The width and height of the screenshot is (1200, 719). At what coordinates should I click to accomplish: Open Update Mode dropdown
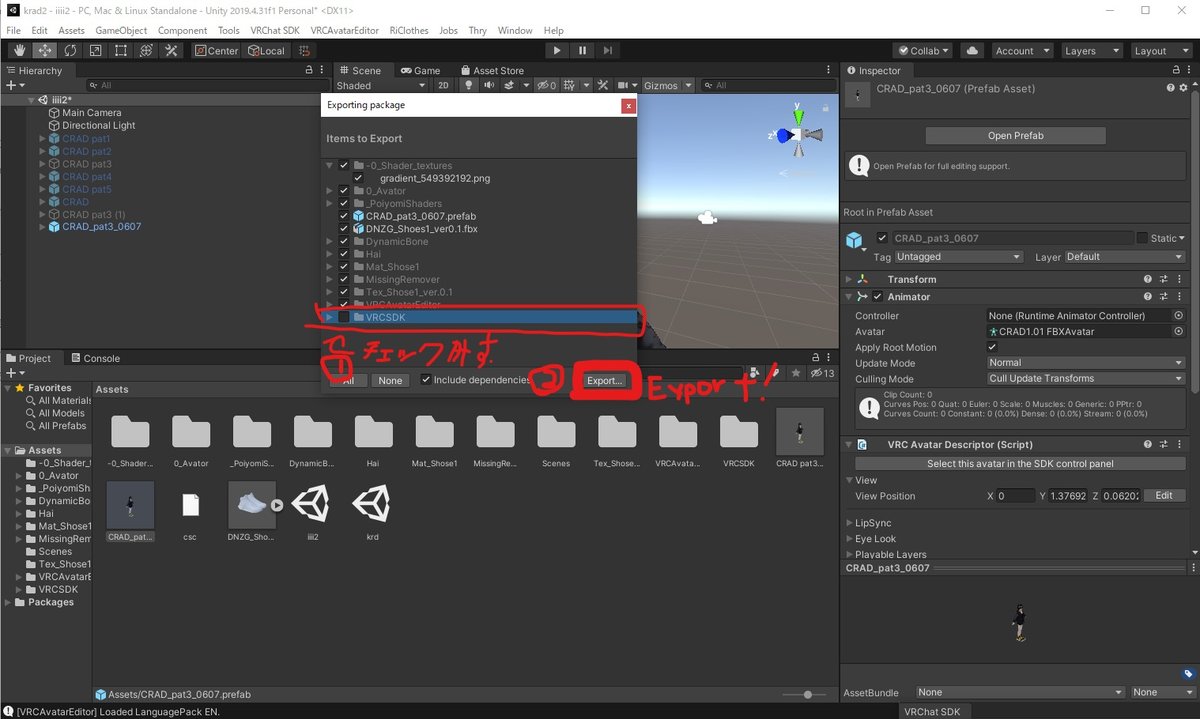click(x=1086, y=363)
